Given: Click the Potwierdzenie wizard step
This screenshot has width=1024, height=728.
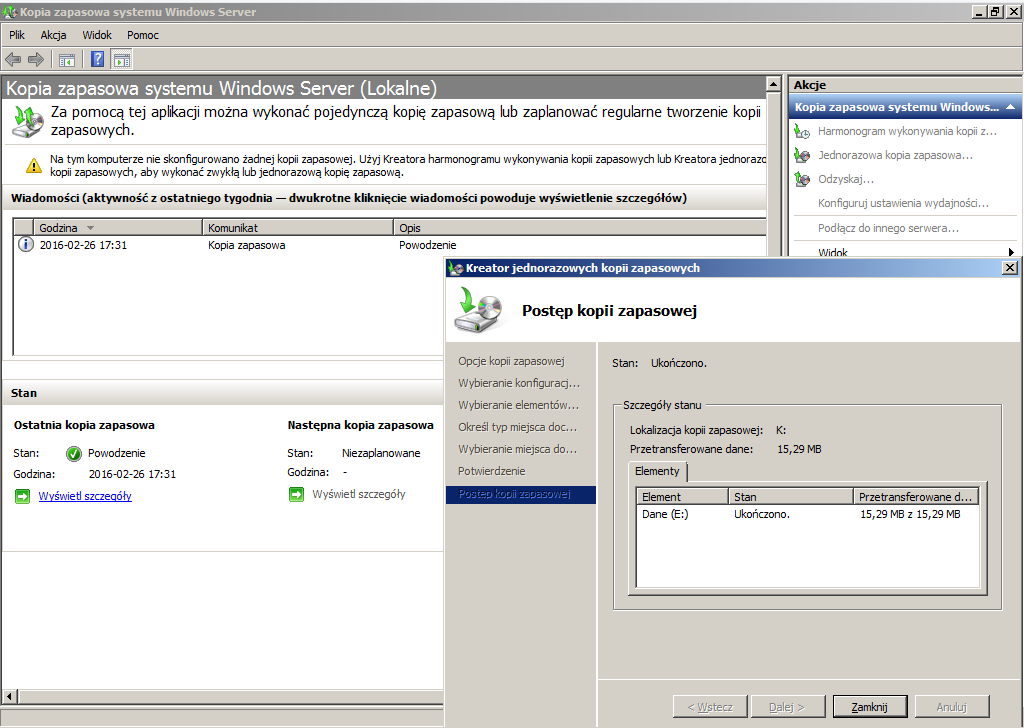Looking at the screenshot, I should 492,471.
